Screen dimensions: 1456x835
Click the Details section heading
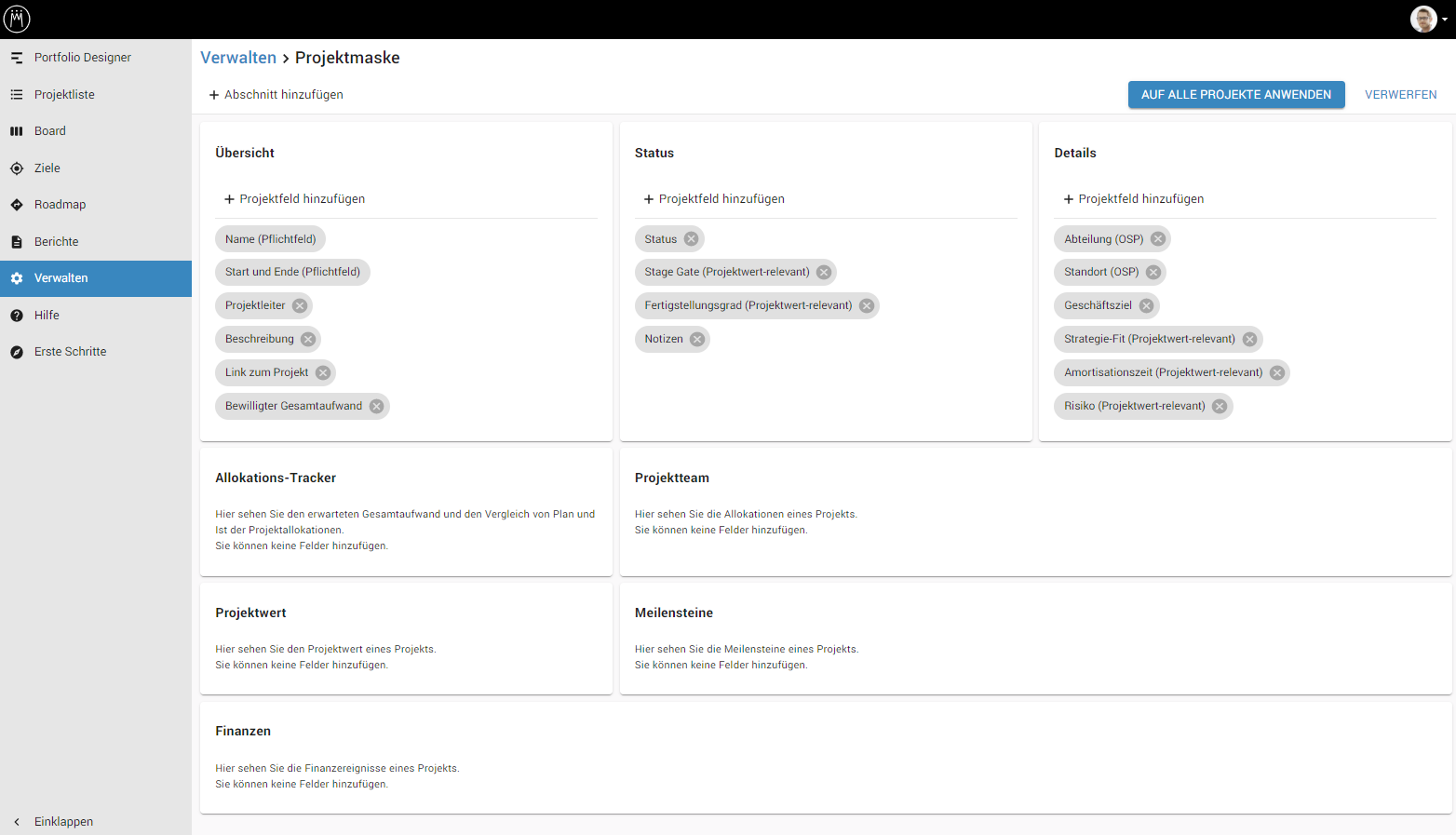1075,153
